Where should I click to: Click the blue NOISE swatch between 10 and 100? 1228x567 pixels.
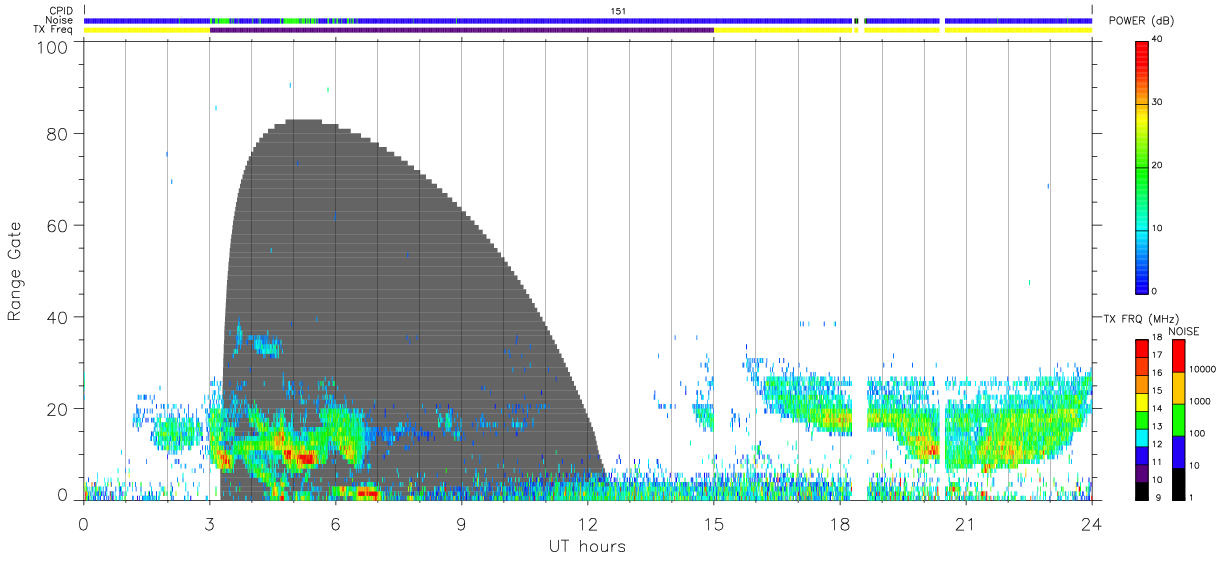pyautogui.click(x=1178, y=451)
